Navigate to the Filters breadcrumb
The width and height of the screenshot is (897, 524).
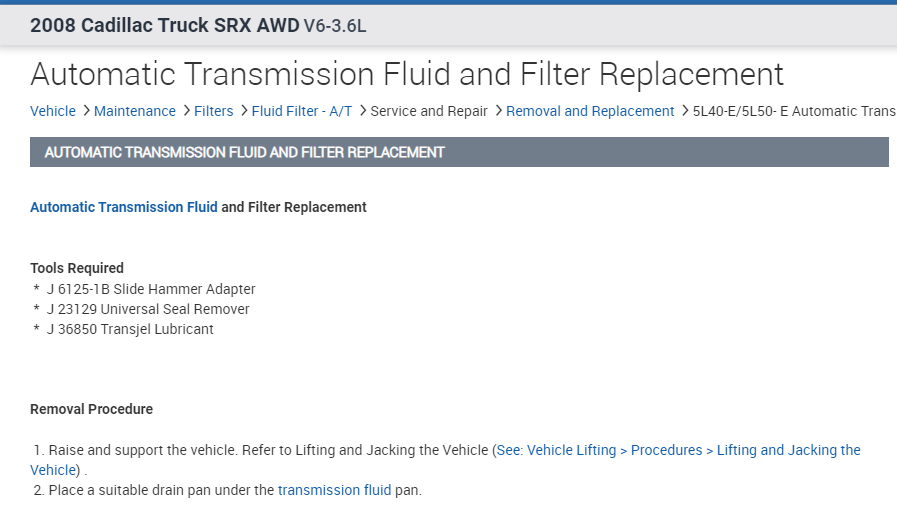214,111
